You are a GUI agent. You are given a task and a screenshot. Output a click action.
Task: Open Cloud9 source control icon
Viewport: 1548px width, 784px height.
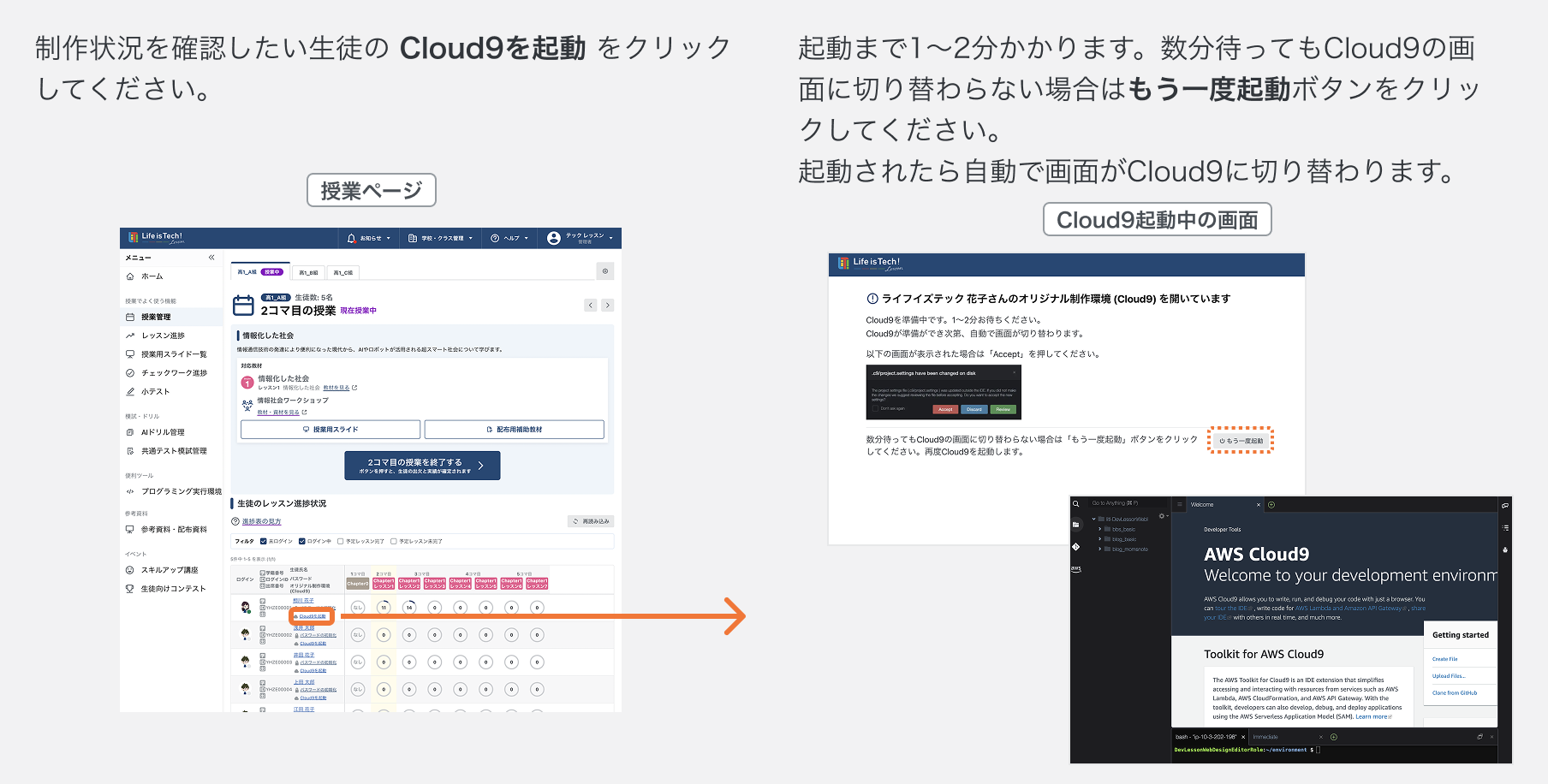click(1076, 546)
